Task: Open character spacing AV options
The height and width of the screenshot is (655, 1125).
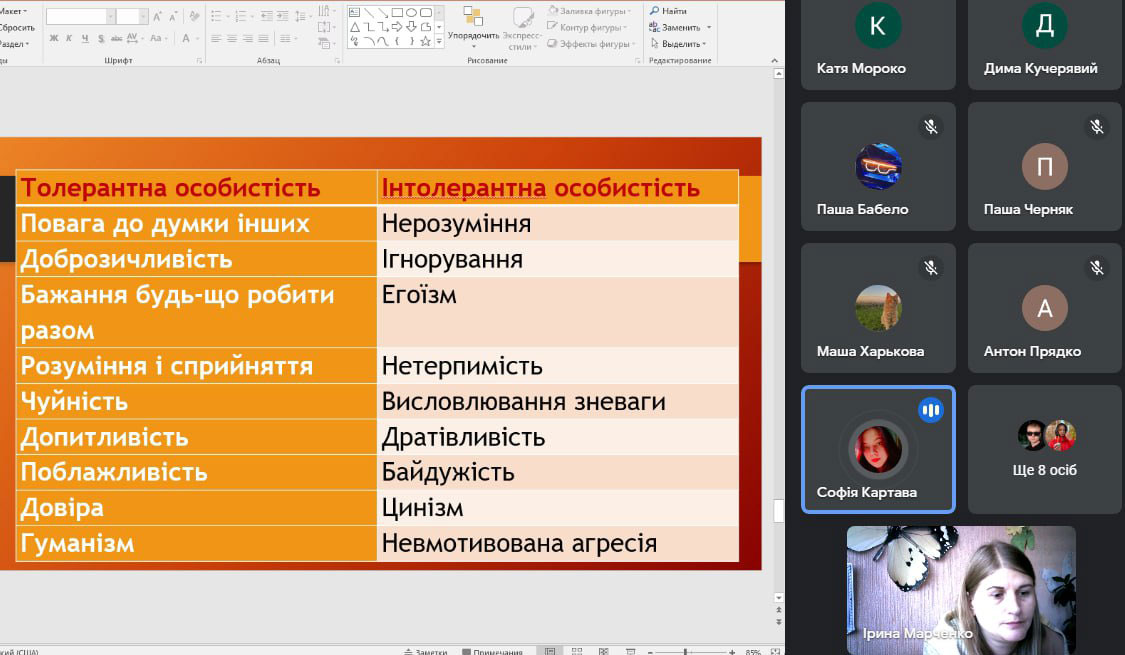Action: 134,39
